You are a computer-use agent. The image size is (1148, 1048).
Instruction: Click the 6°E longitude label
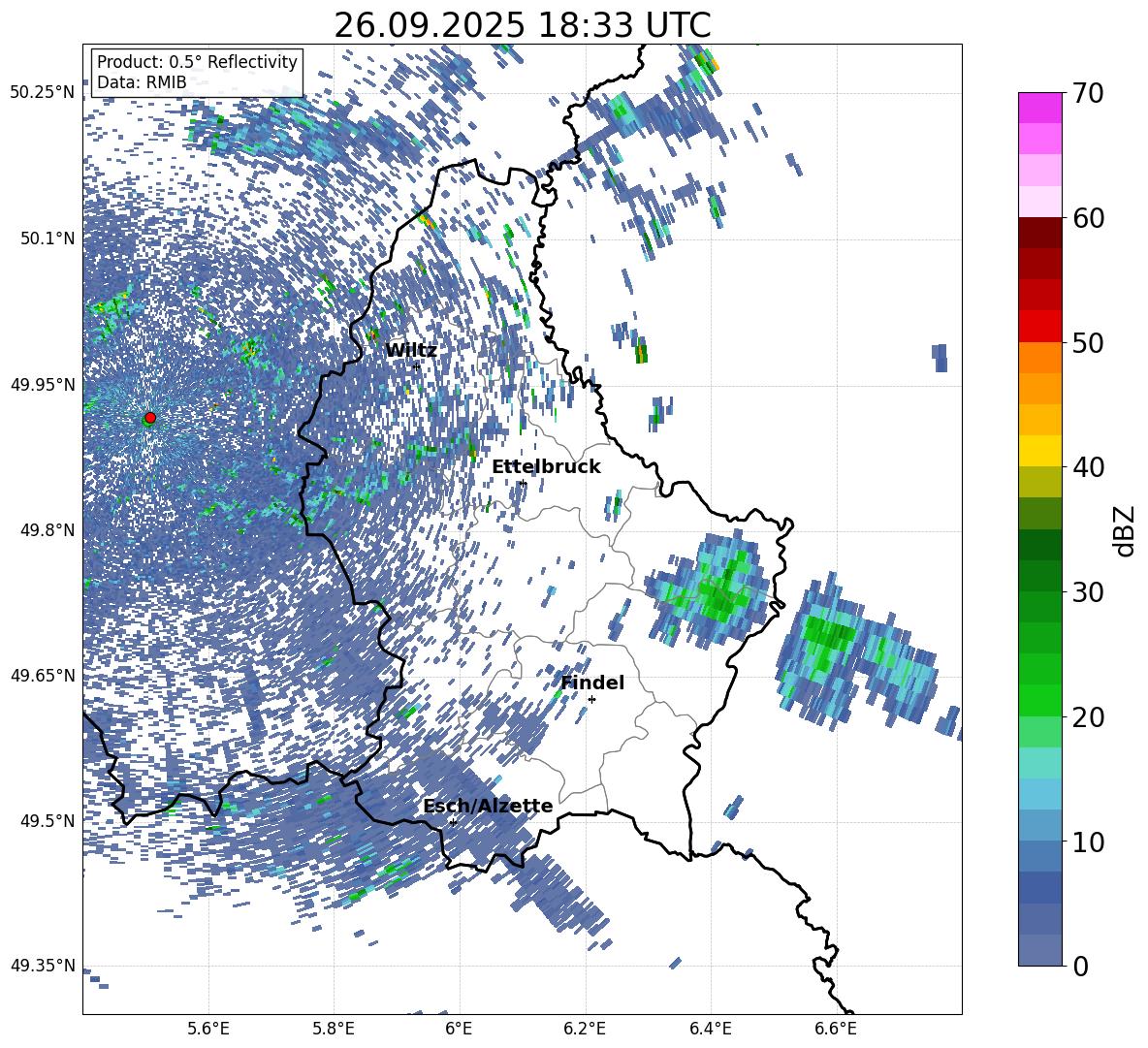pos(459,1029)
